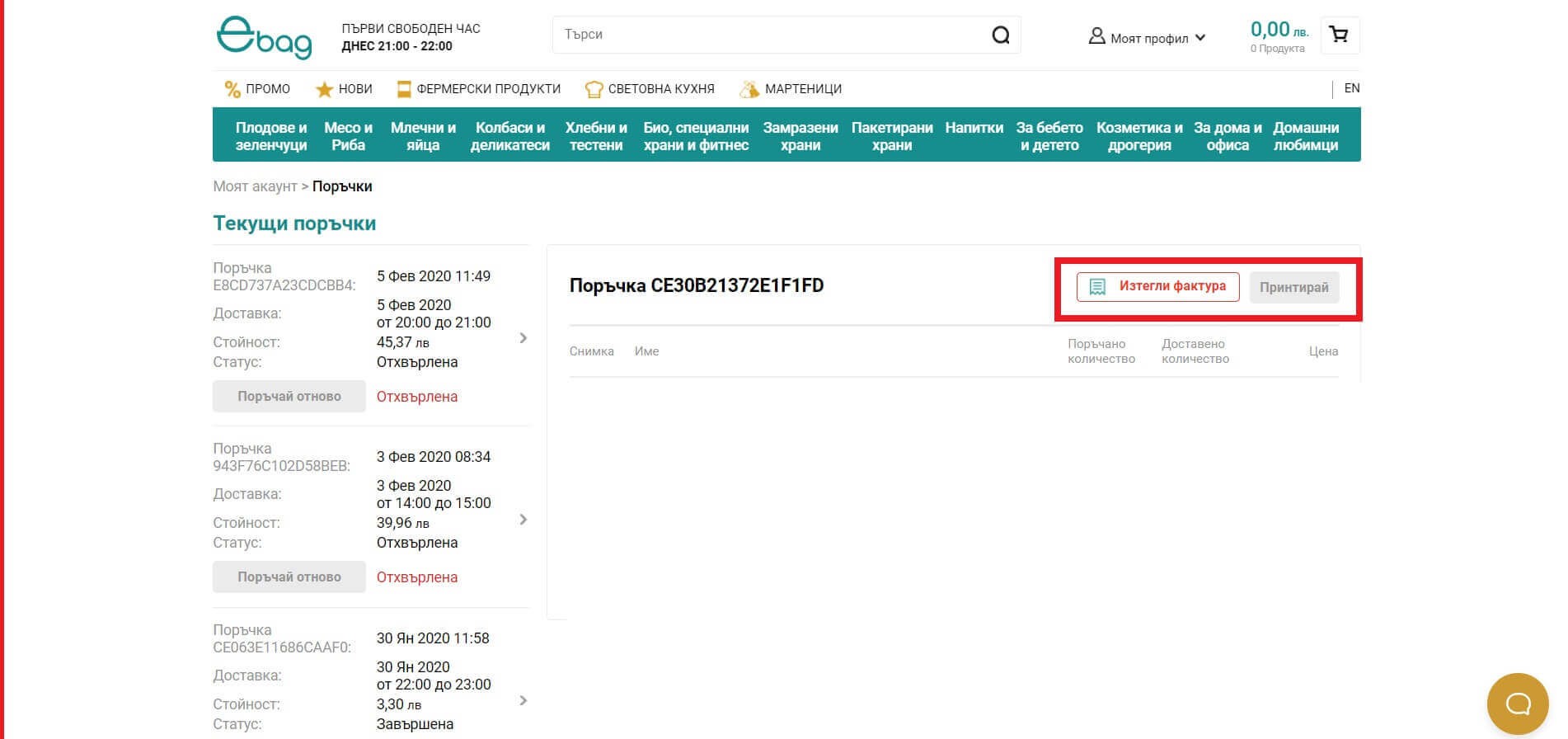Switch language to EN

click(1351, 88)
